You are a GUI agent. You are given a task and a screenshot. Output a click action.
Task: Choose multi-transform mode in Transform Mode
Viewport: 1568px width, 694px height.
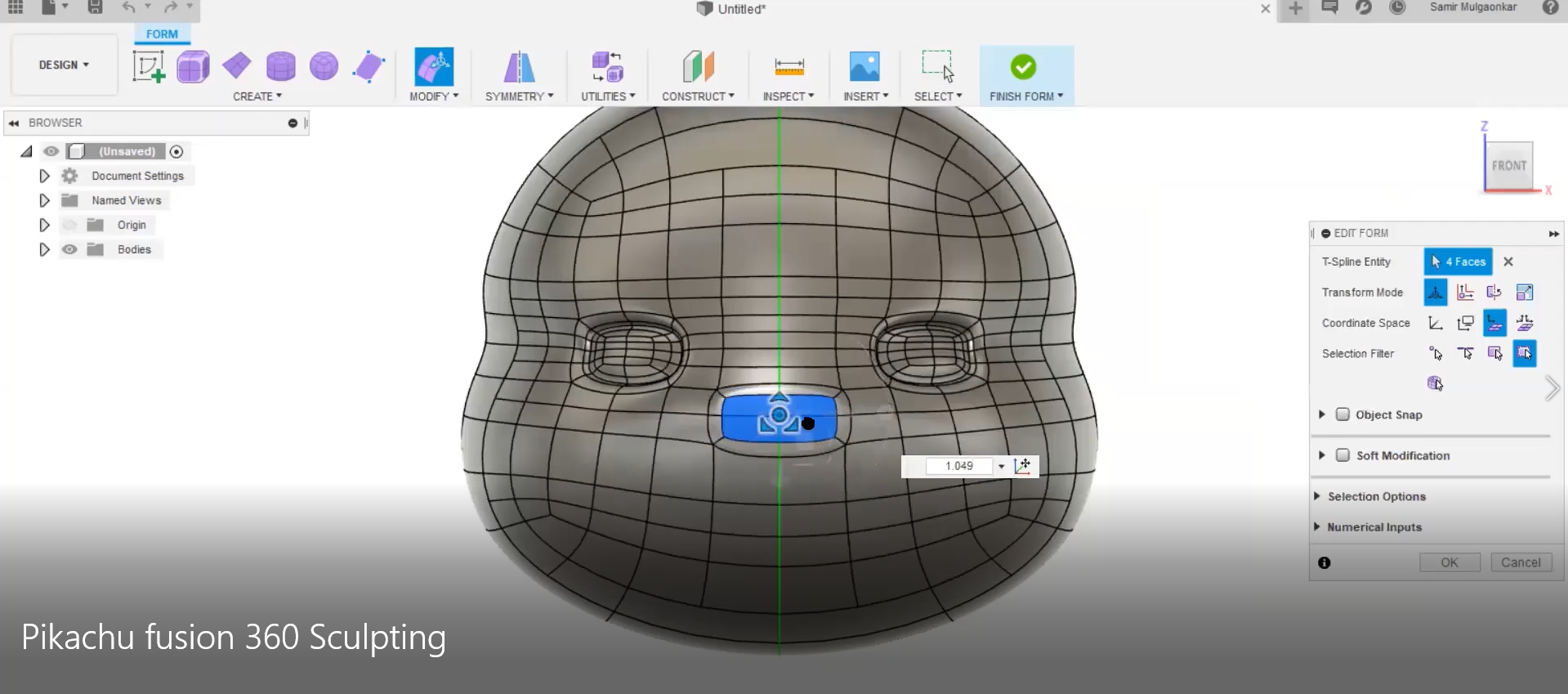(x=1436, y=292)
